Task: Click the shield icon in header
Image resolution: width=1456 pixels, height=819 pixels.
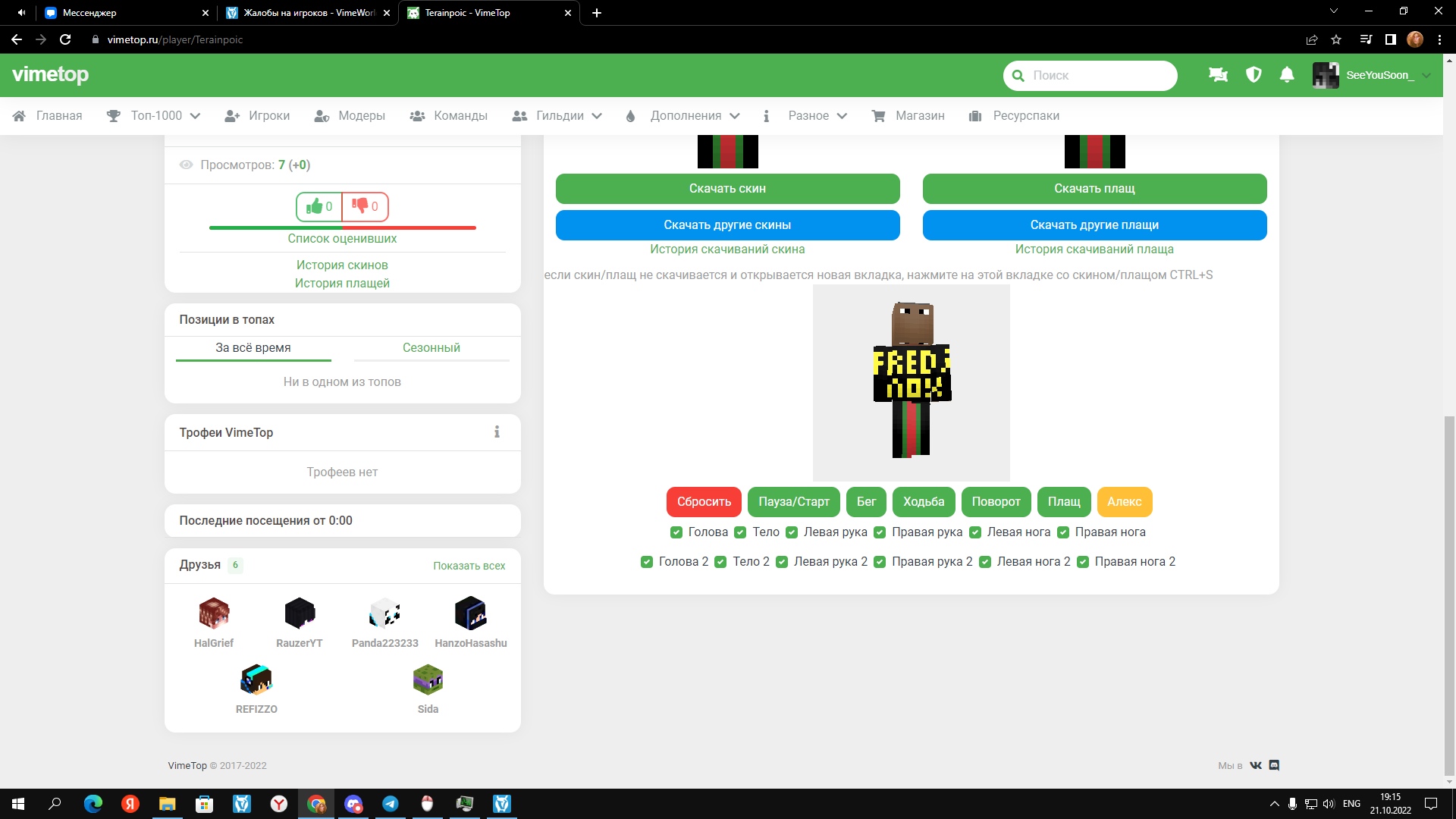Action: click(x=1254, y=75)
